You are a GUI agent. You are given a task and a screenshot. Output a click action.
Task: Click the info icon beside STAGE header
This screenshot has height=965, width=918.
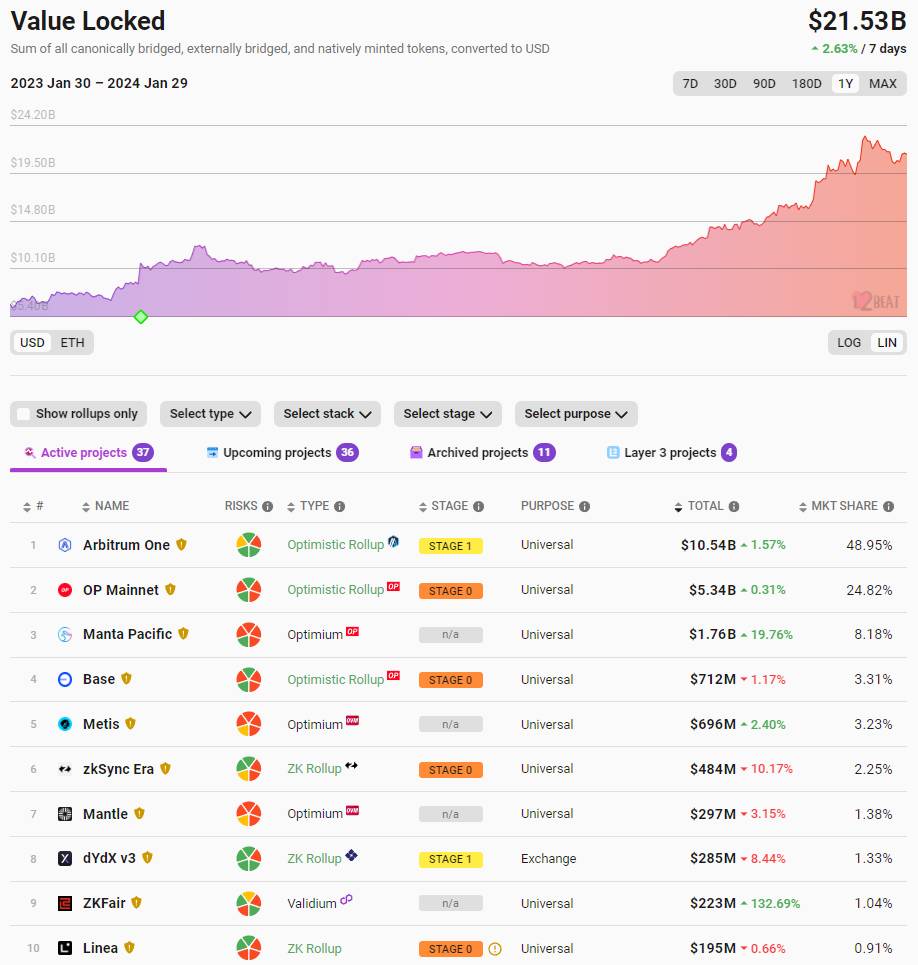click(x=478, y=507)
